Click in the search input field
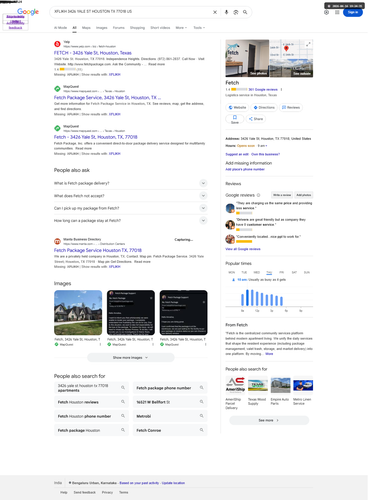The width and height of the screenshot is (372, 500). 132,12
